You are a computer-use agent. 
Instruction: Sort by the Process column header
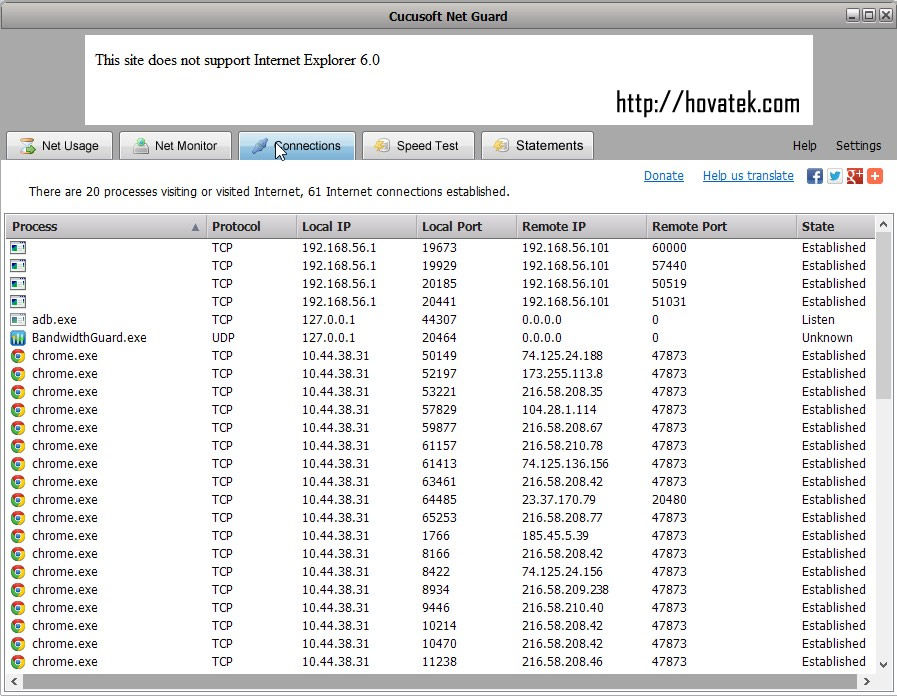tap(106, 226)
